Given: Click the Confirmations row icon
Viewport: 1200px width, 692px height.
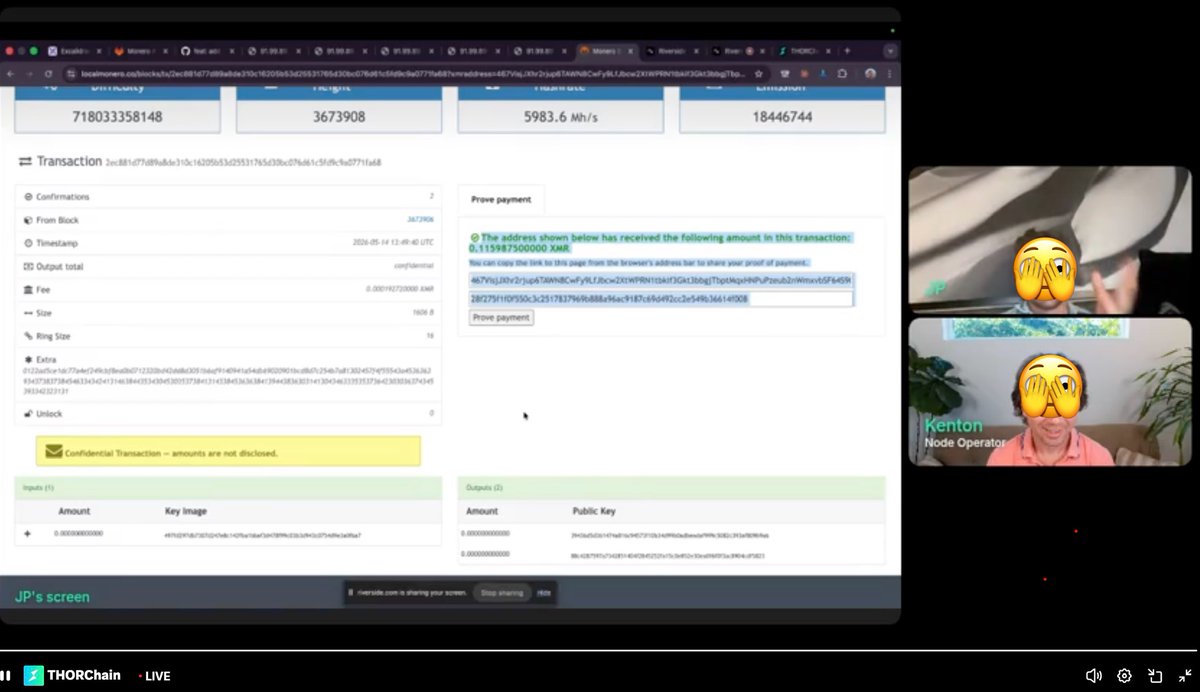Looking at the screenshot, I should tap(27, 197).
